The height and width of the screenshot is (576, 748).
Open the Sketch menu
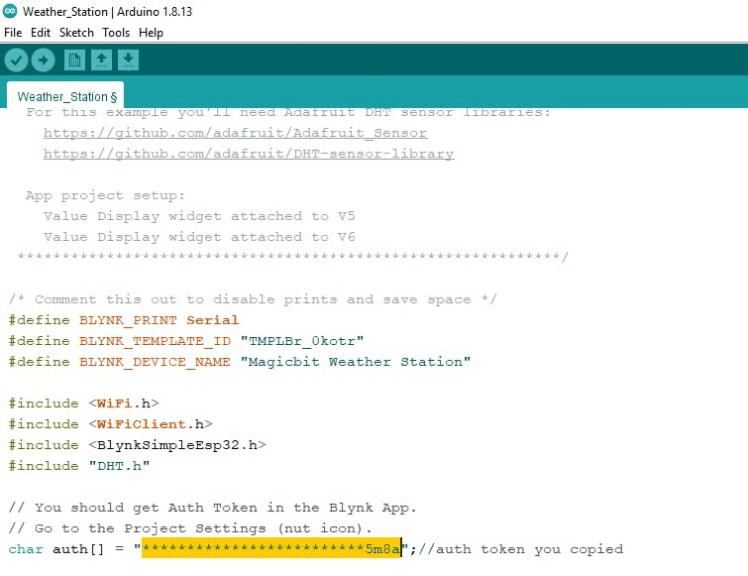[x=76, y=32]
